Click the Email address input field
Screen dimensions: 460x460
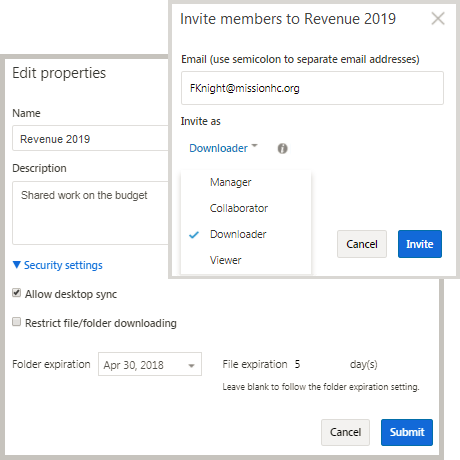(x=312, y=88)
